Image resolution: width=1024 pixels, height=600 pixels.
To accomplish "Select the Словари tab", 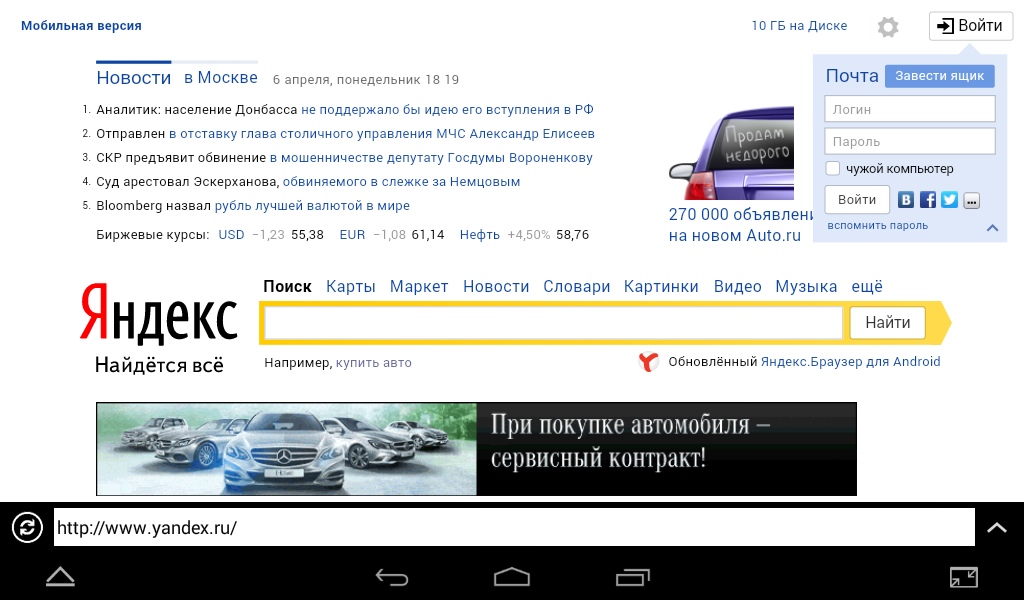I will tap(577, 287).
